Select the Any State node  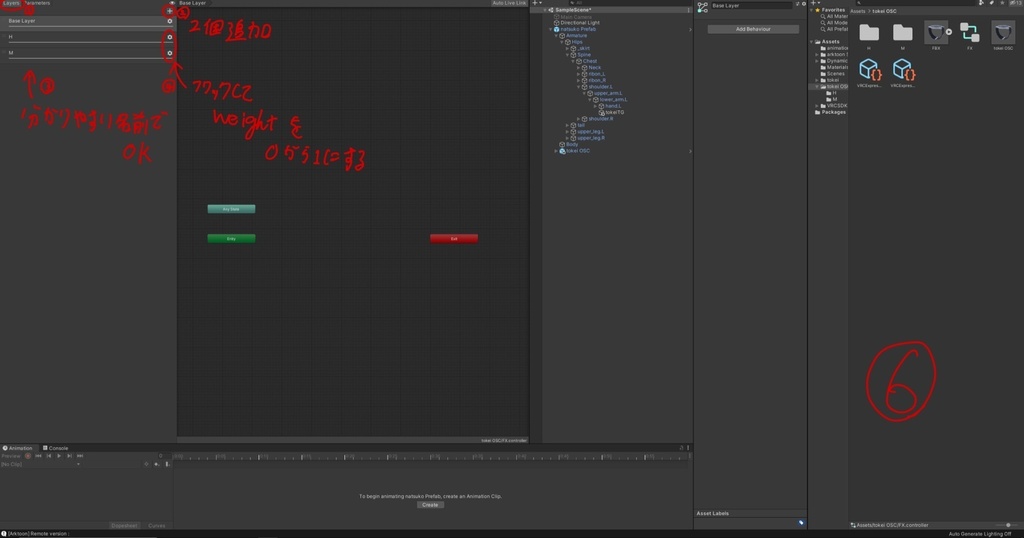coord(231,209)
